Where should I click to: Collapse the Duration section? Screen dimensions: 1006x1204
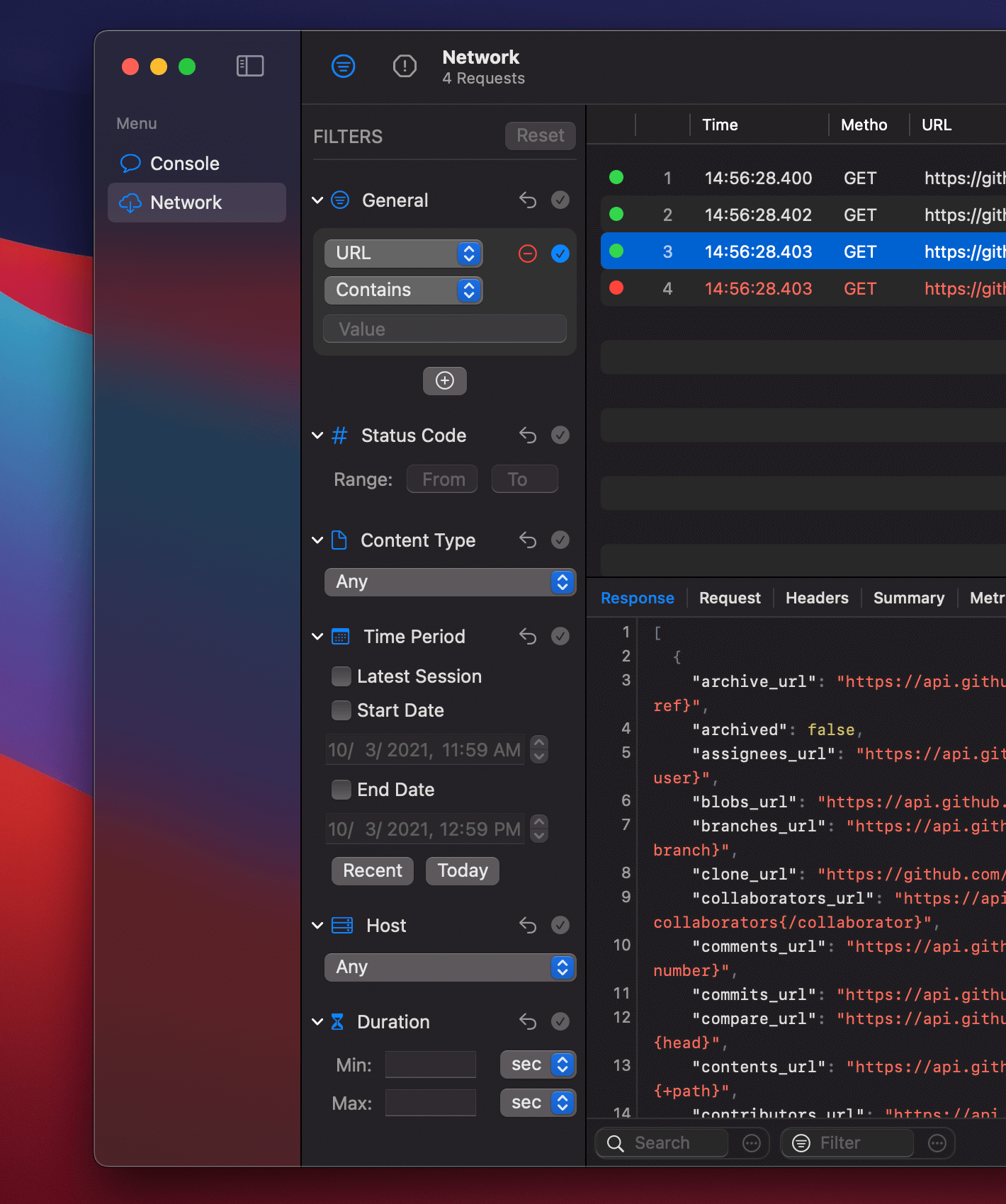318,1021
